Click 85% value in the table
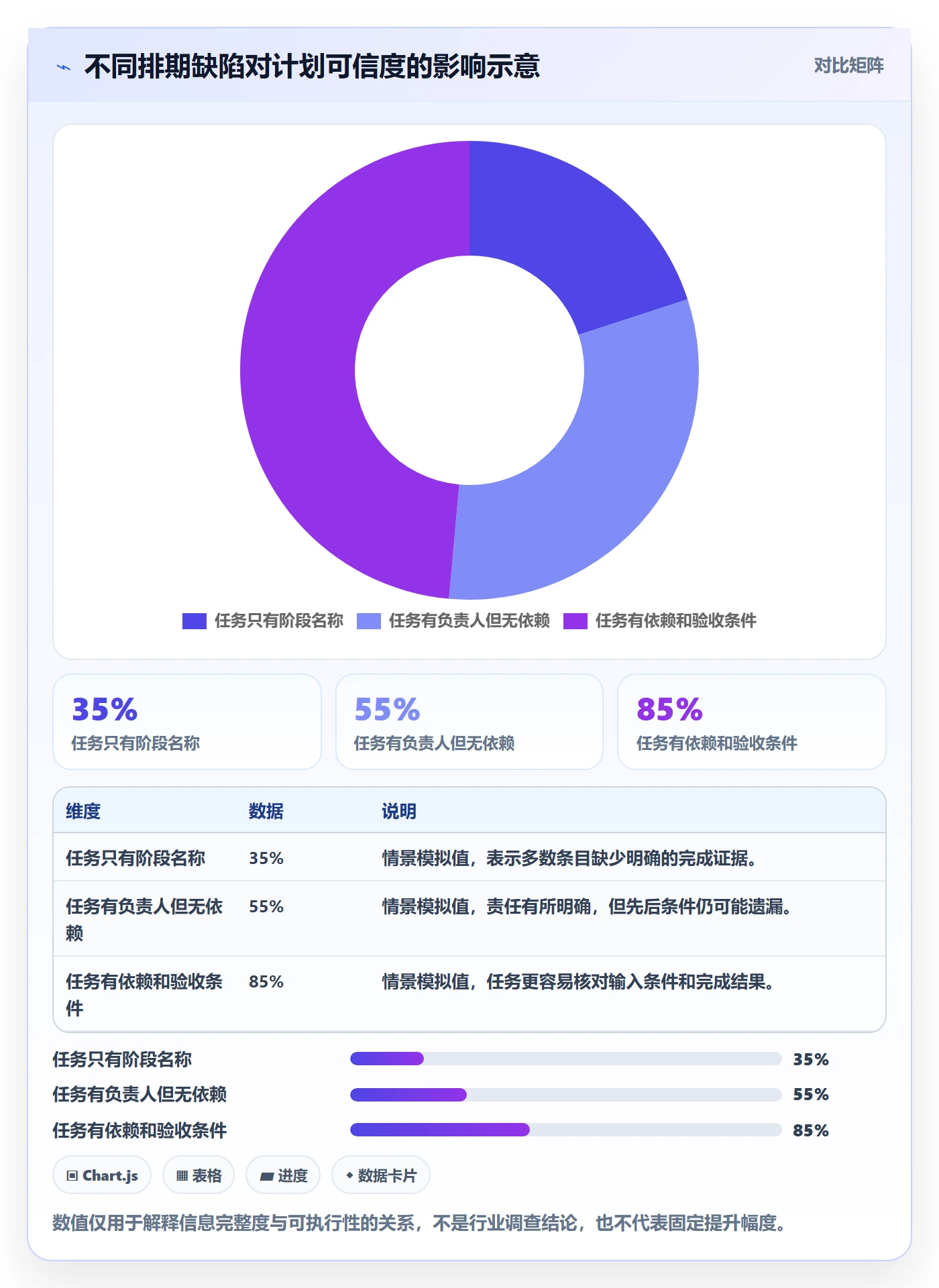Screen dimensions: 939x1288 [266, 982]
